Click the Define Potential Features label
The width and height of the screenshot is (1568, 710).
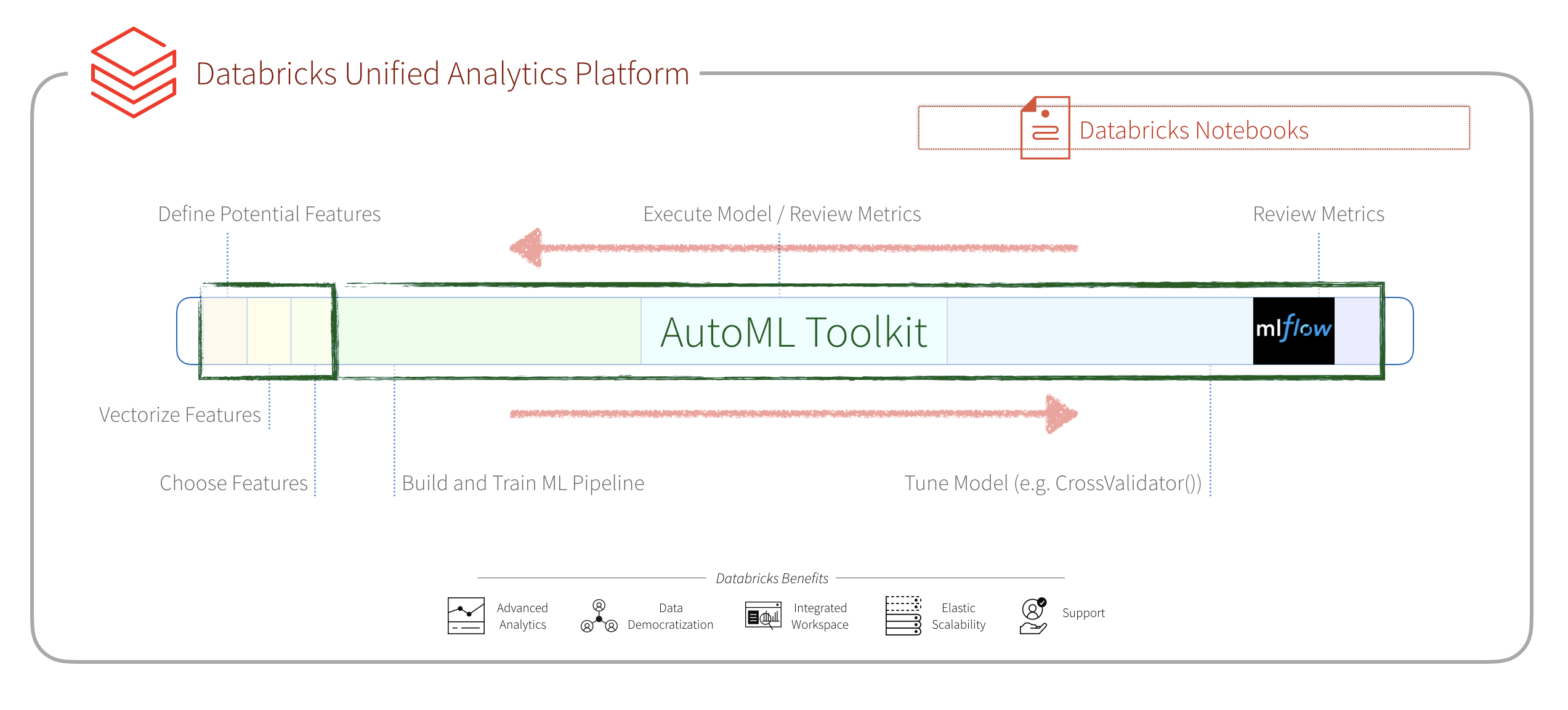click(x=269, y=214)
